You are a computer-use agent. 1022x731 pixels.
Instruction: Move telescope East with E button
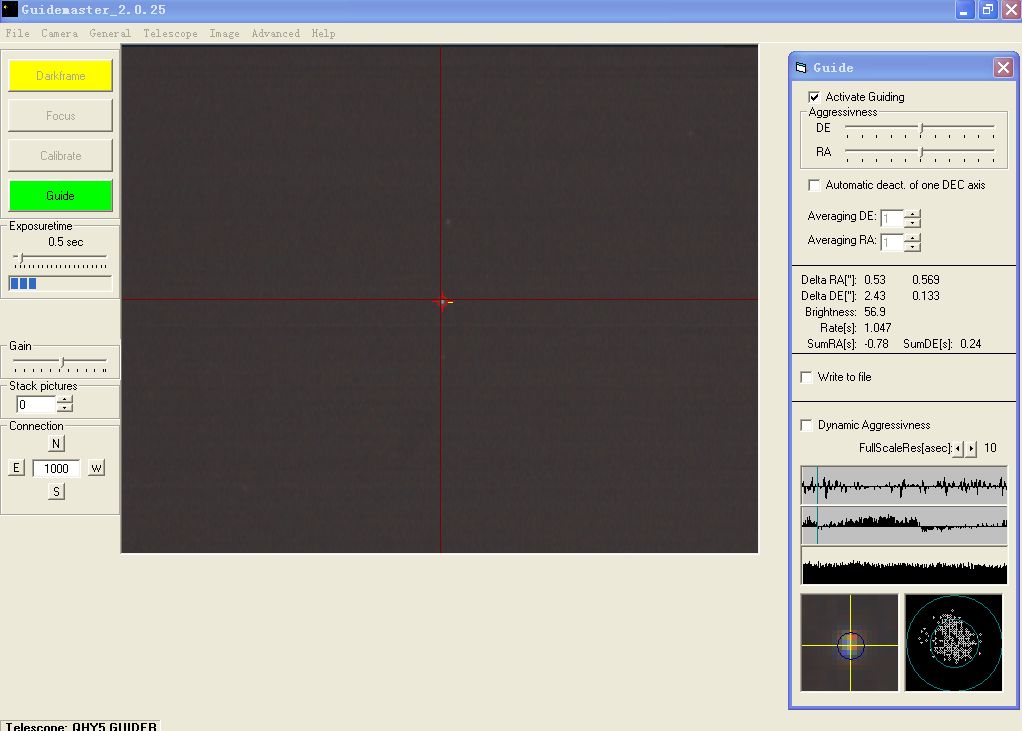pos(16,468)
